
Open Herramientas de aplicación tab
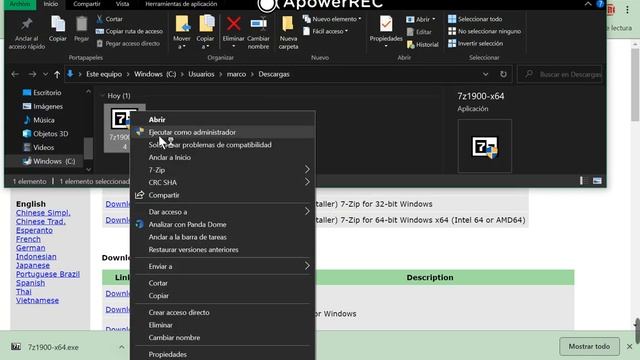(181, 4)
